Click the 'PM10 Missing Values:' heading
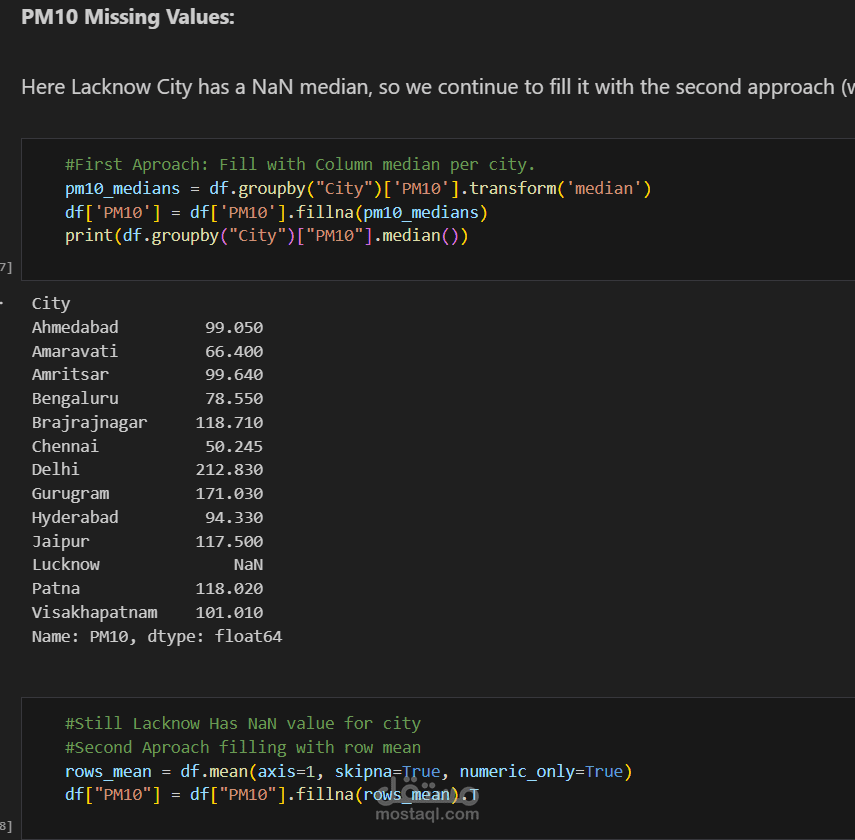Viewport: 855px width, 840px height. (x=128, y=17)
